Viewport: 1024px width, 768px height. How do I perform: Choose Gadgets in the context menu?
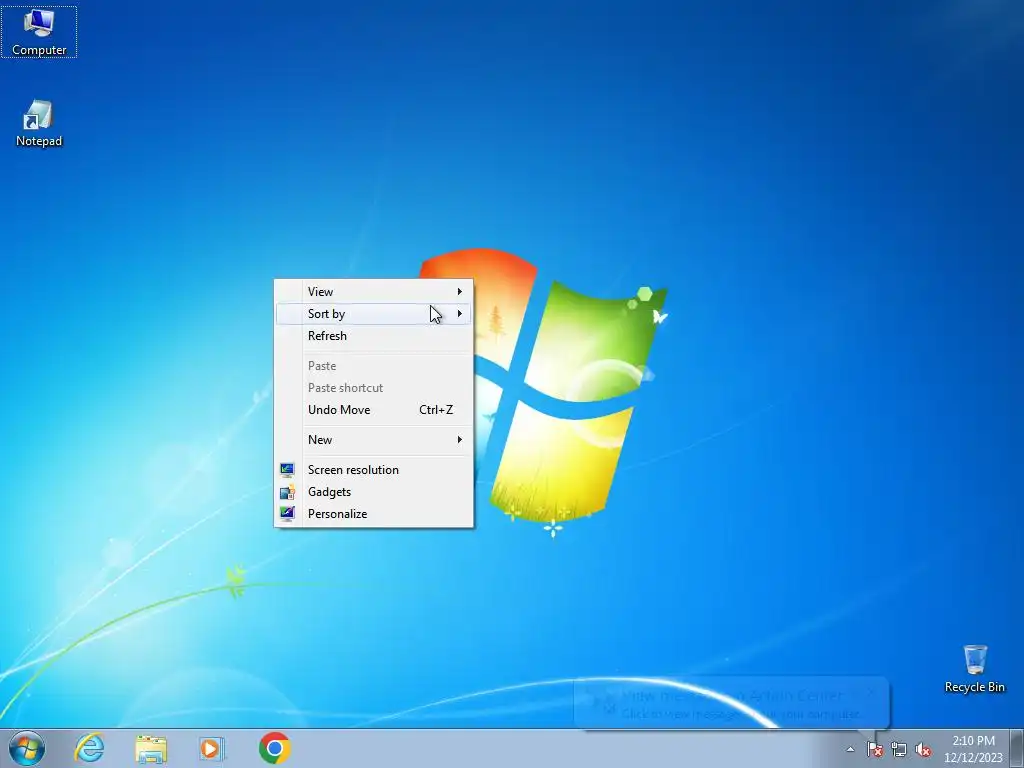[x=374, y=492]
